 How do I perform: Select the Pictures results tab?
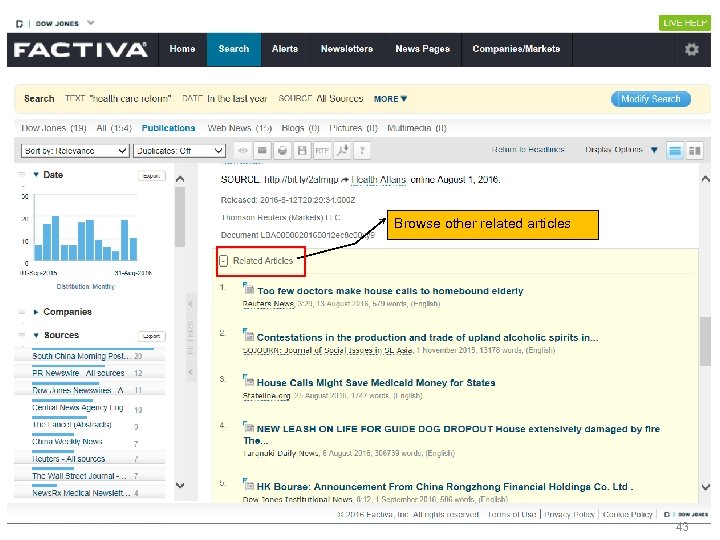pyautogui.click(x=353, y=128)
